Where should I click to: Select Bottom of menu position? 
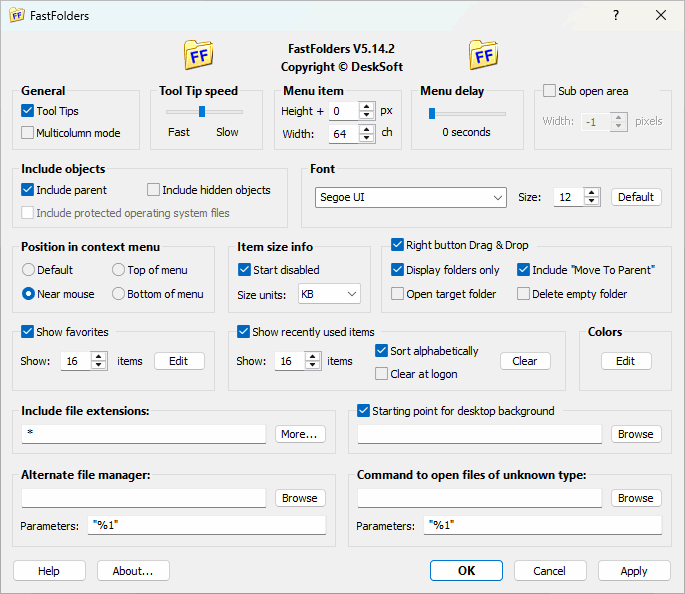(x=118, y=294)
